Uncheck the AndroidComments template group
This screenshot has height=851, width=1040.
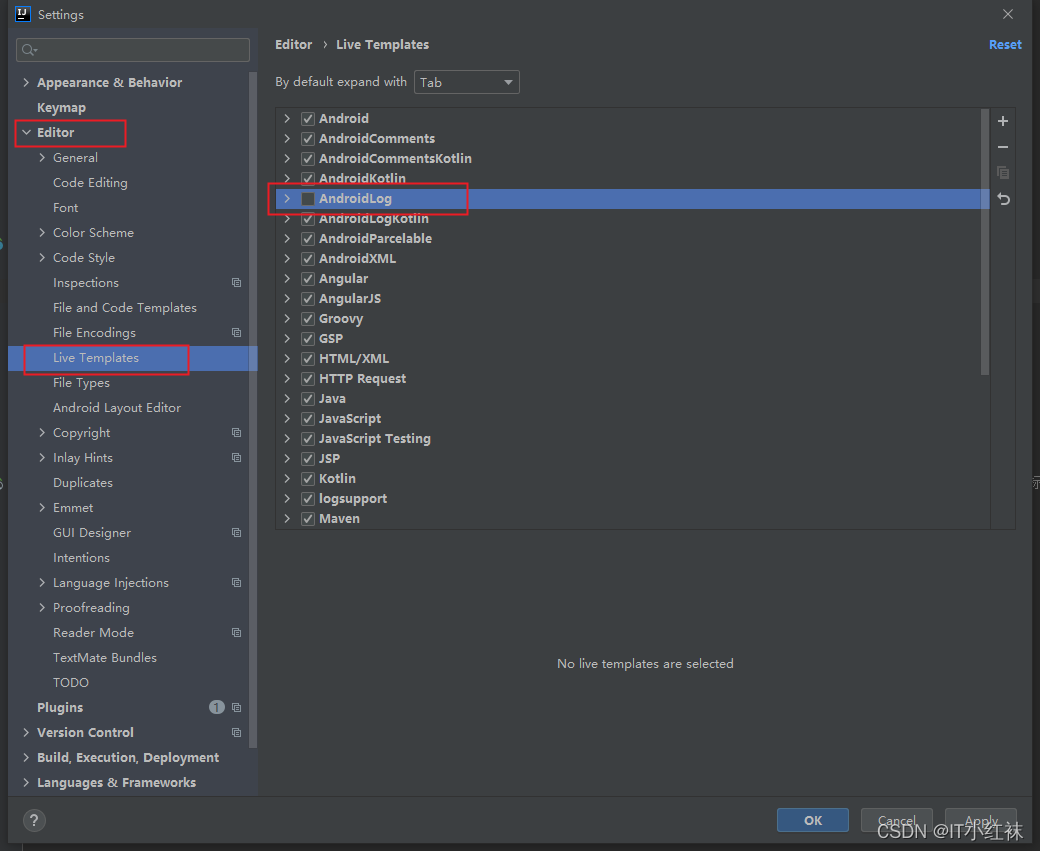click(x=308, y=139)
